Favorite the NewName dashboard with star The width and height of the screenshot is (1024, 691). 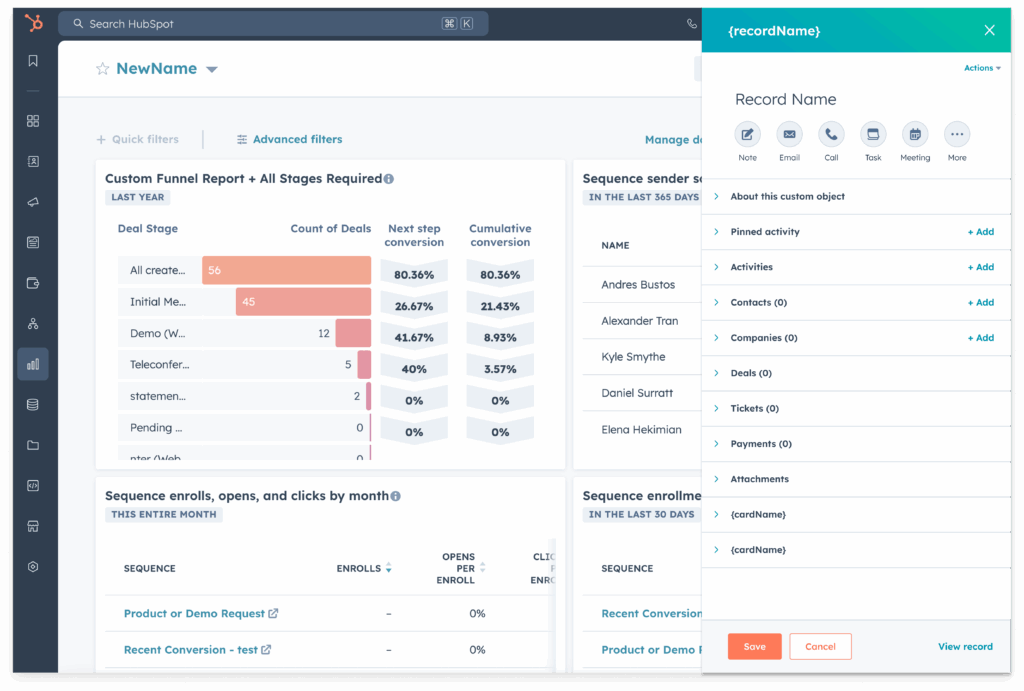(x=103, y=69)
